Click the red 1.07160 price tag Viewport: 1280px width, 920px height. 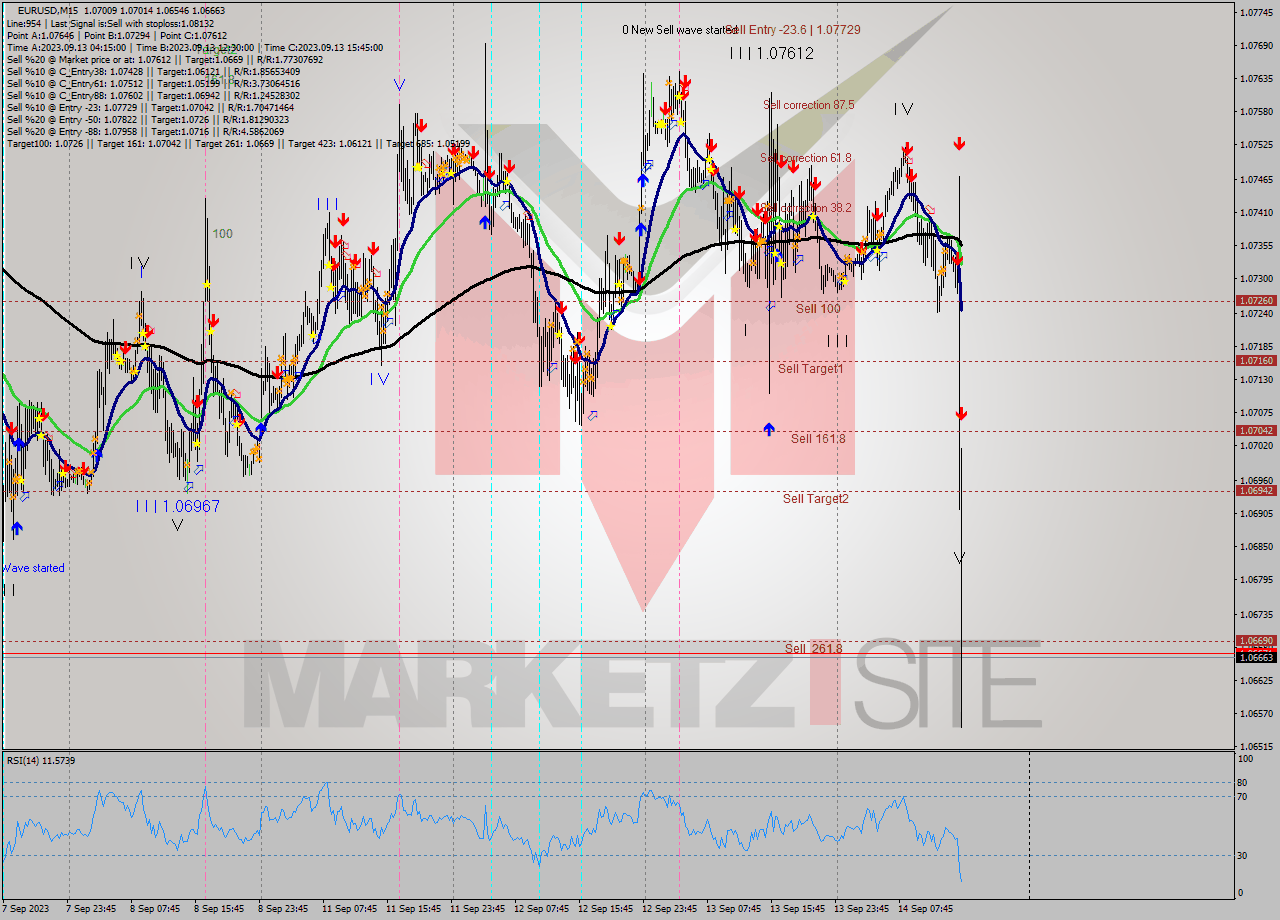coord(1256,360)
